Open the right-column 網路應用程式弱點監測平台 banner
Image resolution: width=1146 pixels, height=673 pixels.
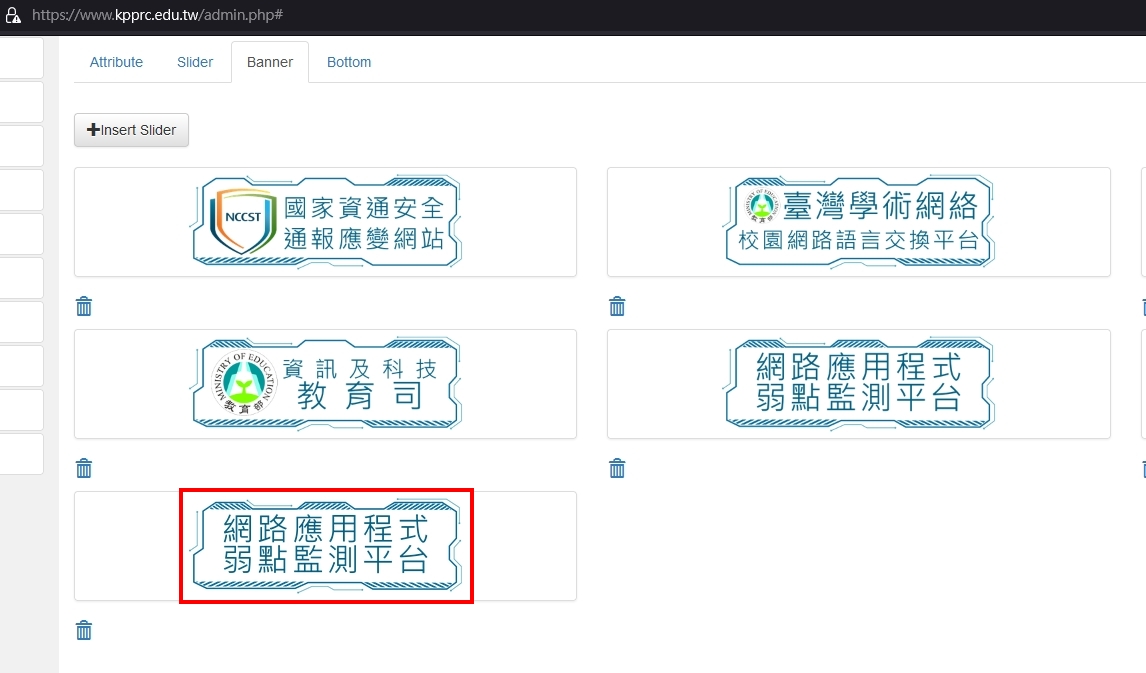click(859, 384)
